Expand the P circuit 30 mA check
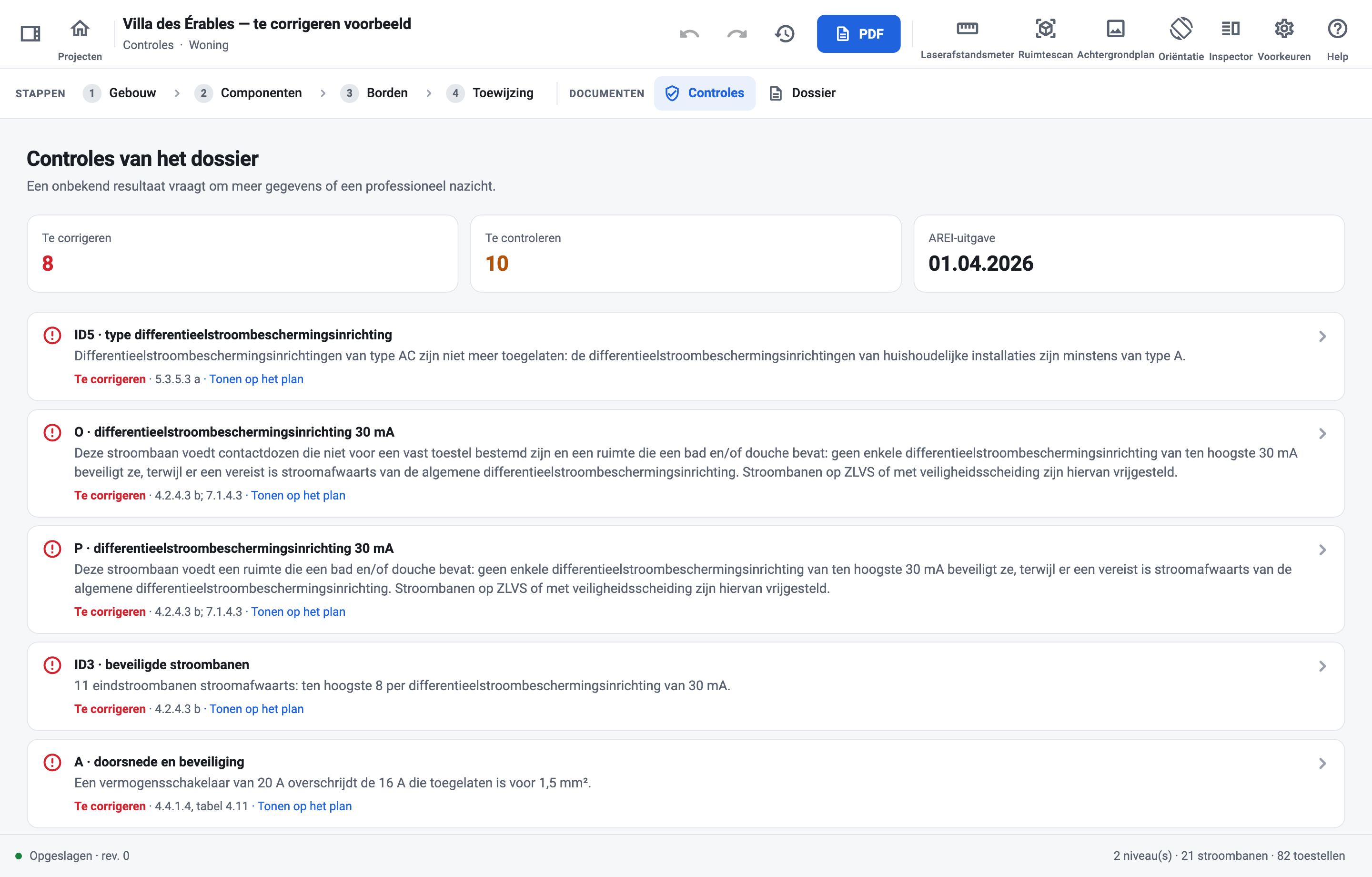Screen dimensions: 1372x877 (x=1322, y=550)
